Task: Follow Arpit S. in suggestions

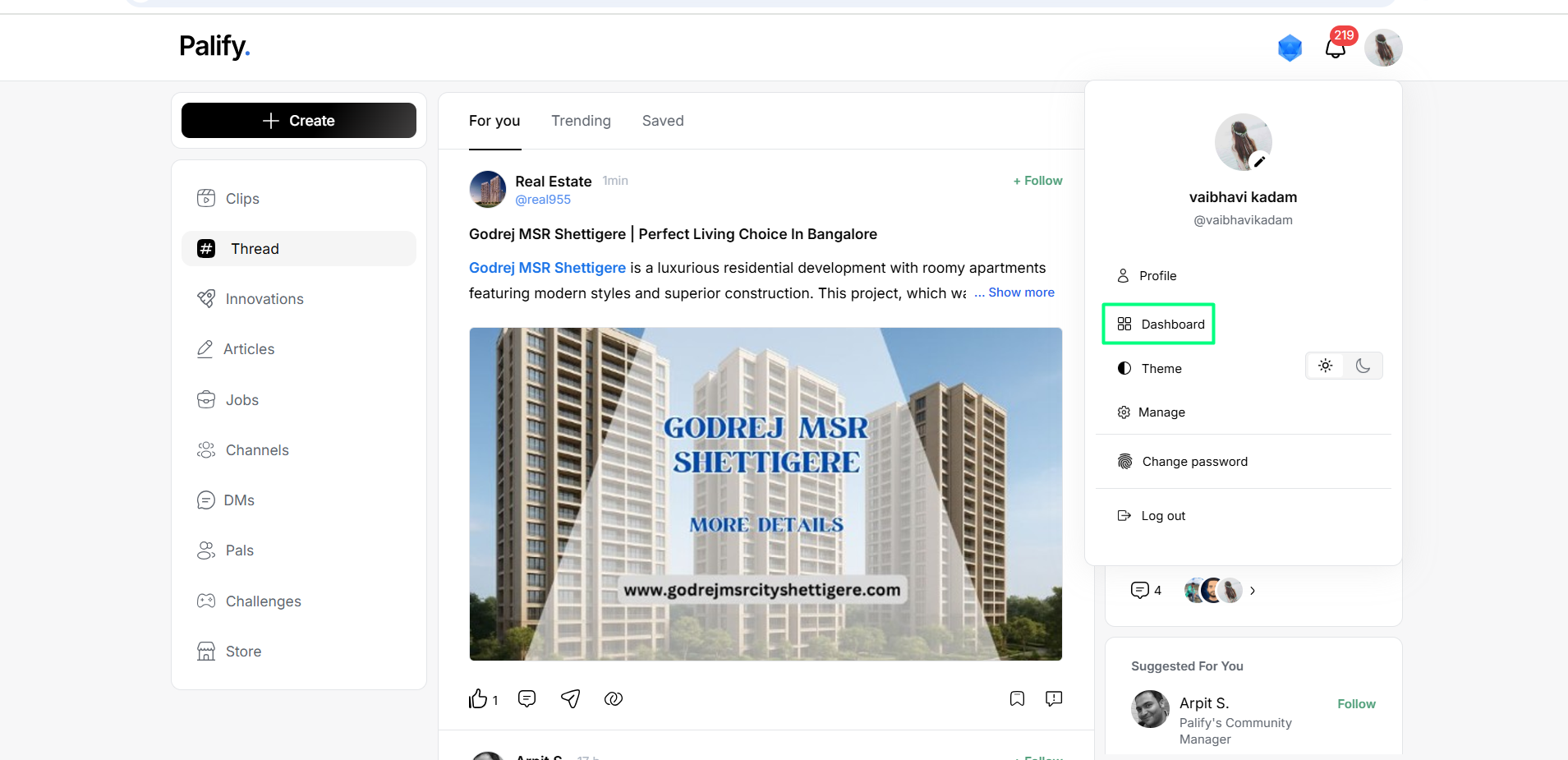Action: [1356, 704]
